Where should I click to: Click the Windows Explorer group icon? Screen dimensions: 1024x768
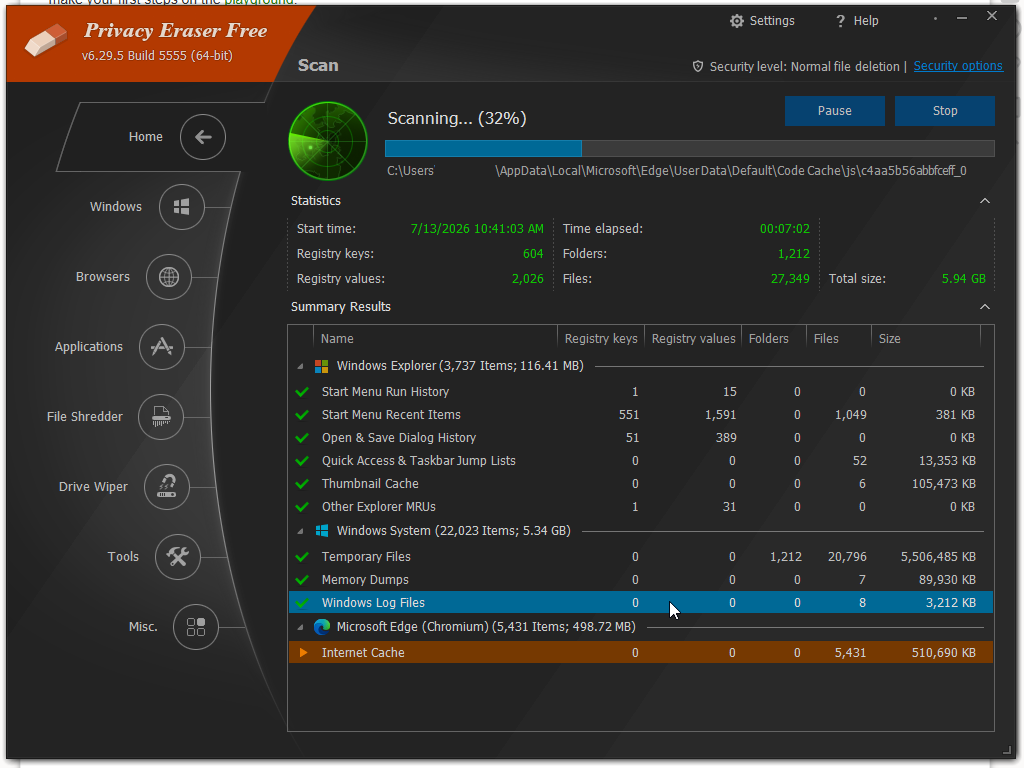[321, 366]
